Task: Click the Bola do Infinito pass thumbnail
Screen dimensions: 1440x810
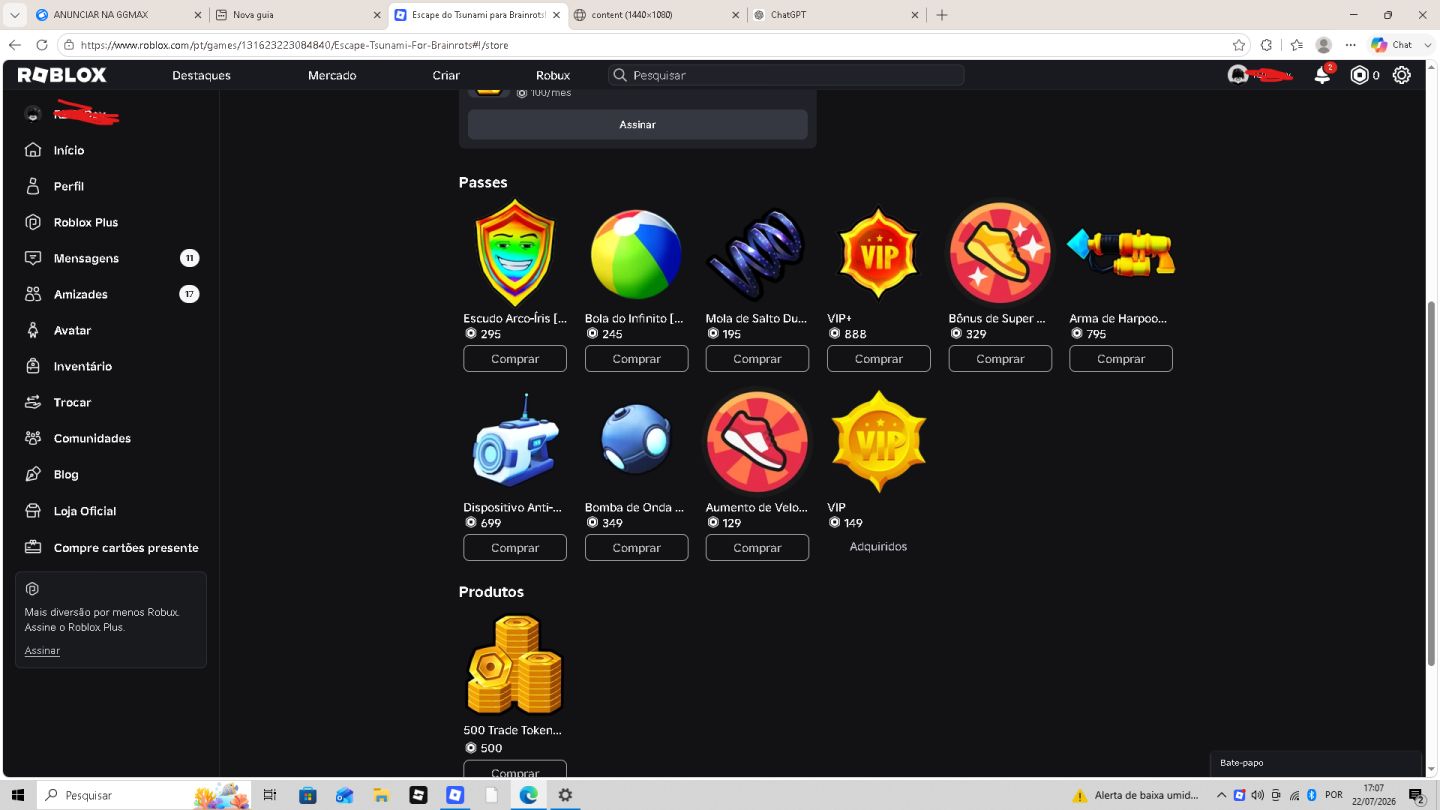Action: [x=636, y=254]
